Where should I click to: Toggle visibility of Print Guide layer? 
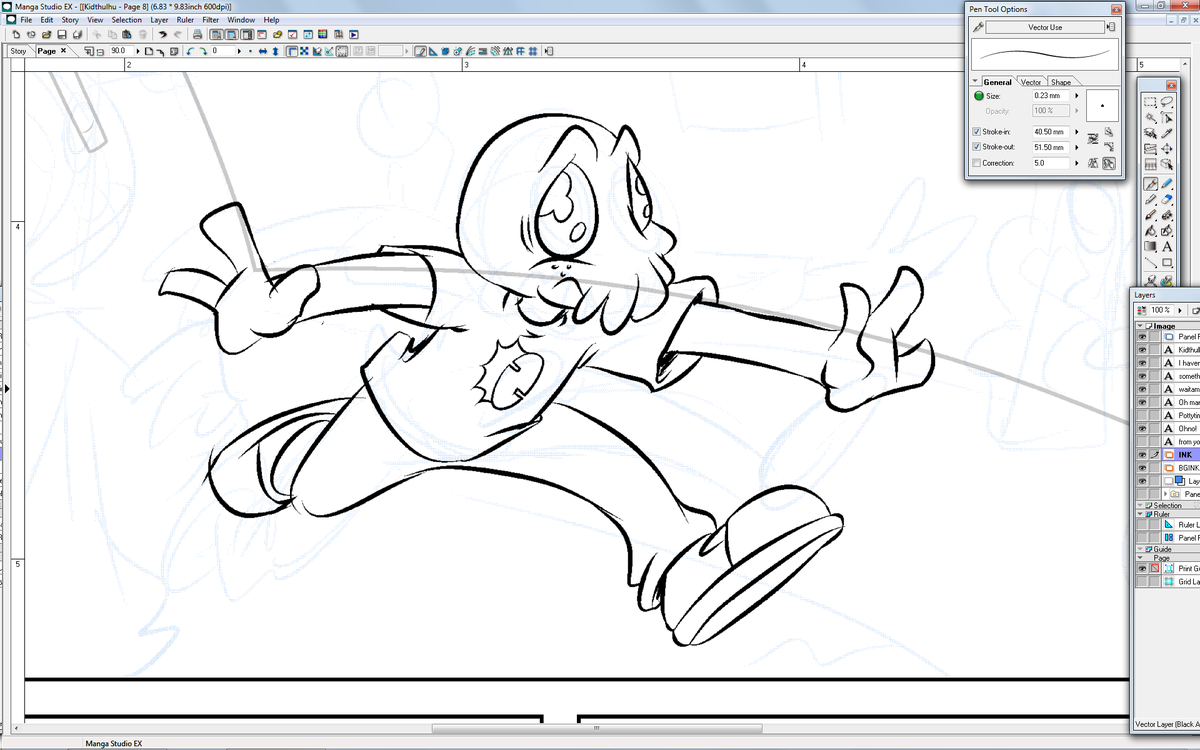[x=1142, y=568]
